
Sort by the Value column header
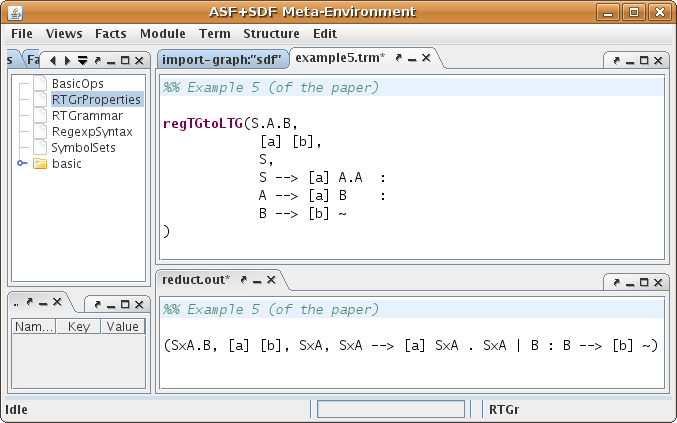pos(123,327)
